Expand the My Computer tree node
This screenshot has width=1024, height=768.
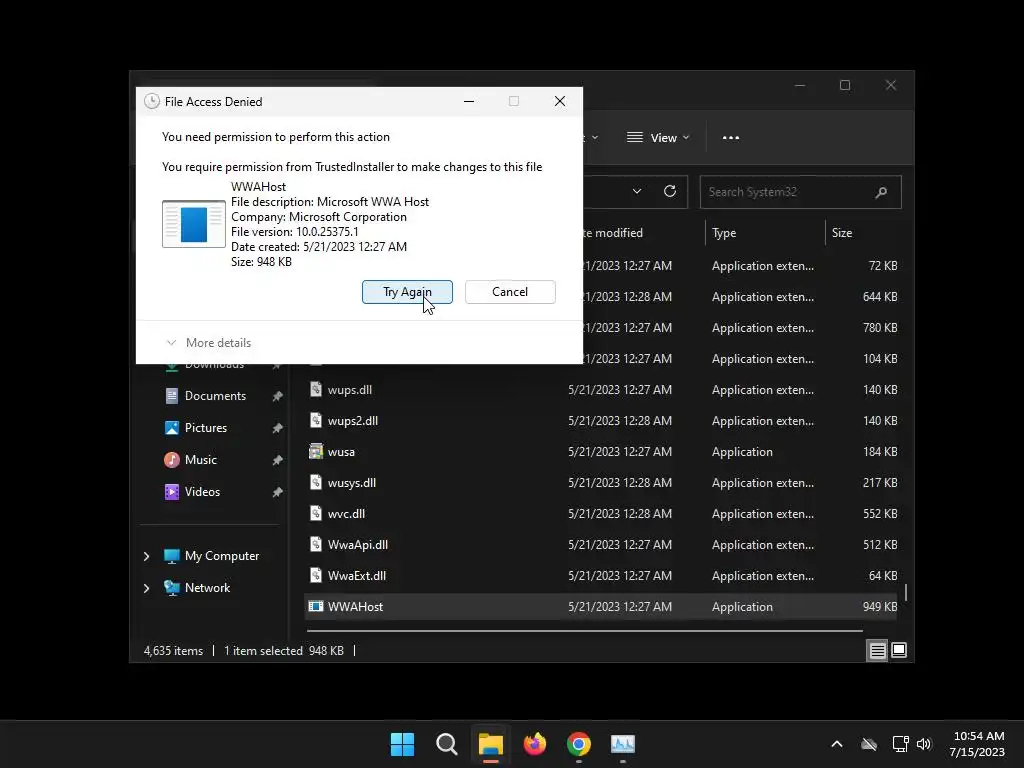click(146, 556)
